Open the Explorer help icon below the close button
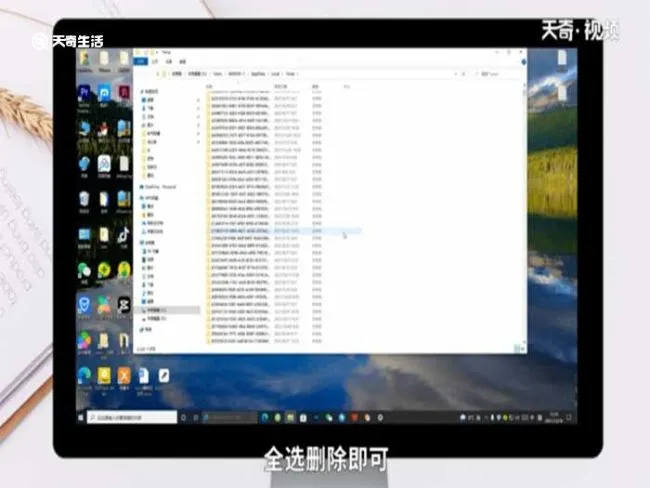This screenshot has width=650, height=488. (x=523, y=62)
